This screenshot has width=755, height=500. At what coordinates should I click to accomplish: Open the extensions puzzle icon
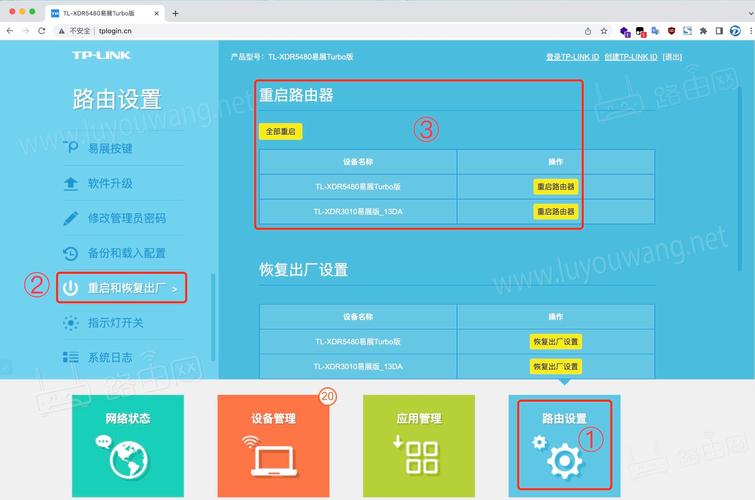tap(703, 31)
